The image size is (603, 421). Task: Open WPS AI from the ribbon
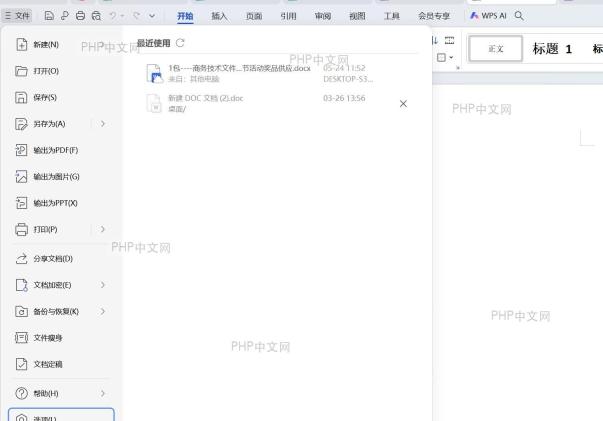[x=488, y=16]
